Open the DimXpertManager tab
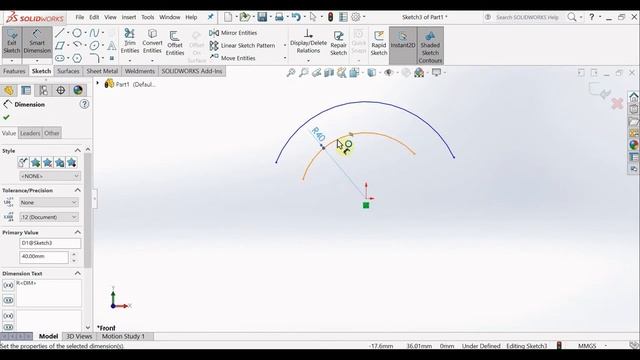Screen dimensions: 640x360 pos(60,90)
